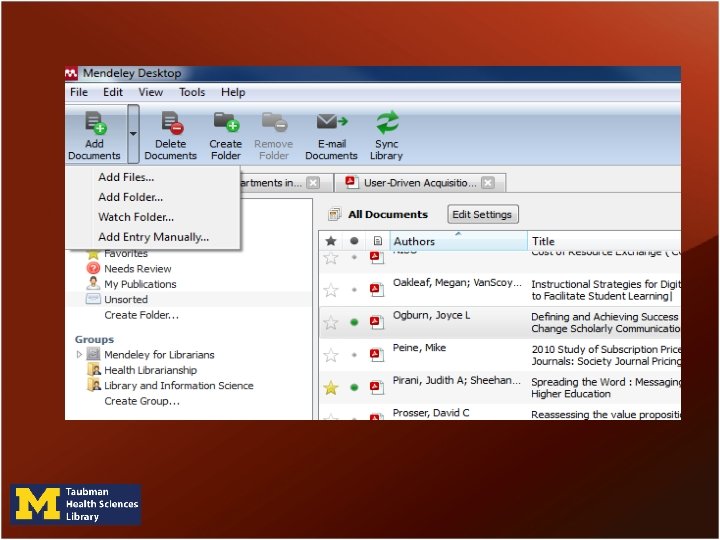
Task: Toggle green read dot for Ogburn row
Action: [354, 322]
